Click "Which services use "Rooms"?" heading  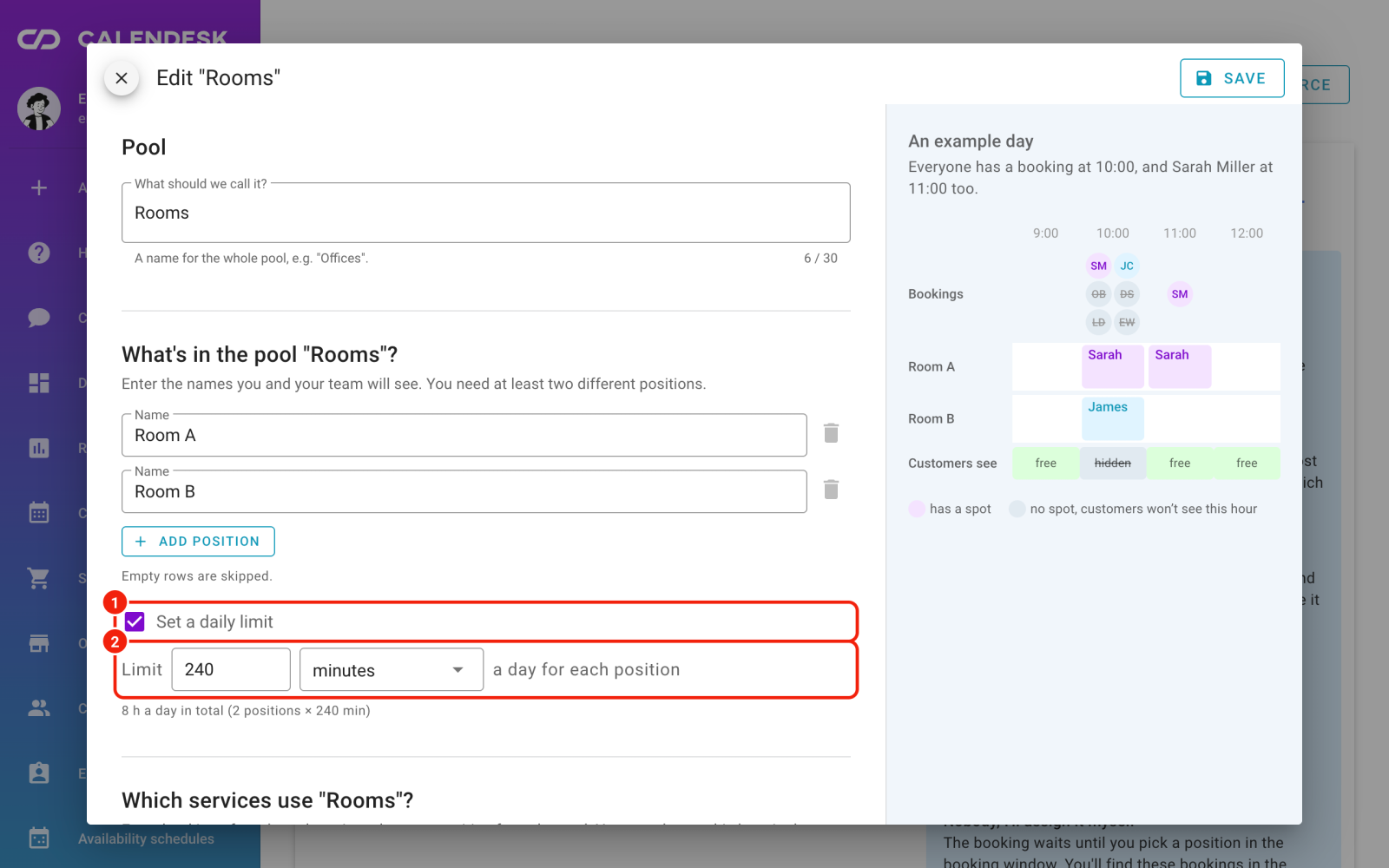(x=267, y=800)
